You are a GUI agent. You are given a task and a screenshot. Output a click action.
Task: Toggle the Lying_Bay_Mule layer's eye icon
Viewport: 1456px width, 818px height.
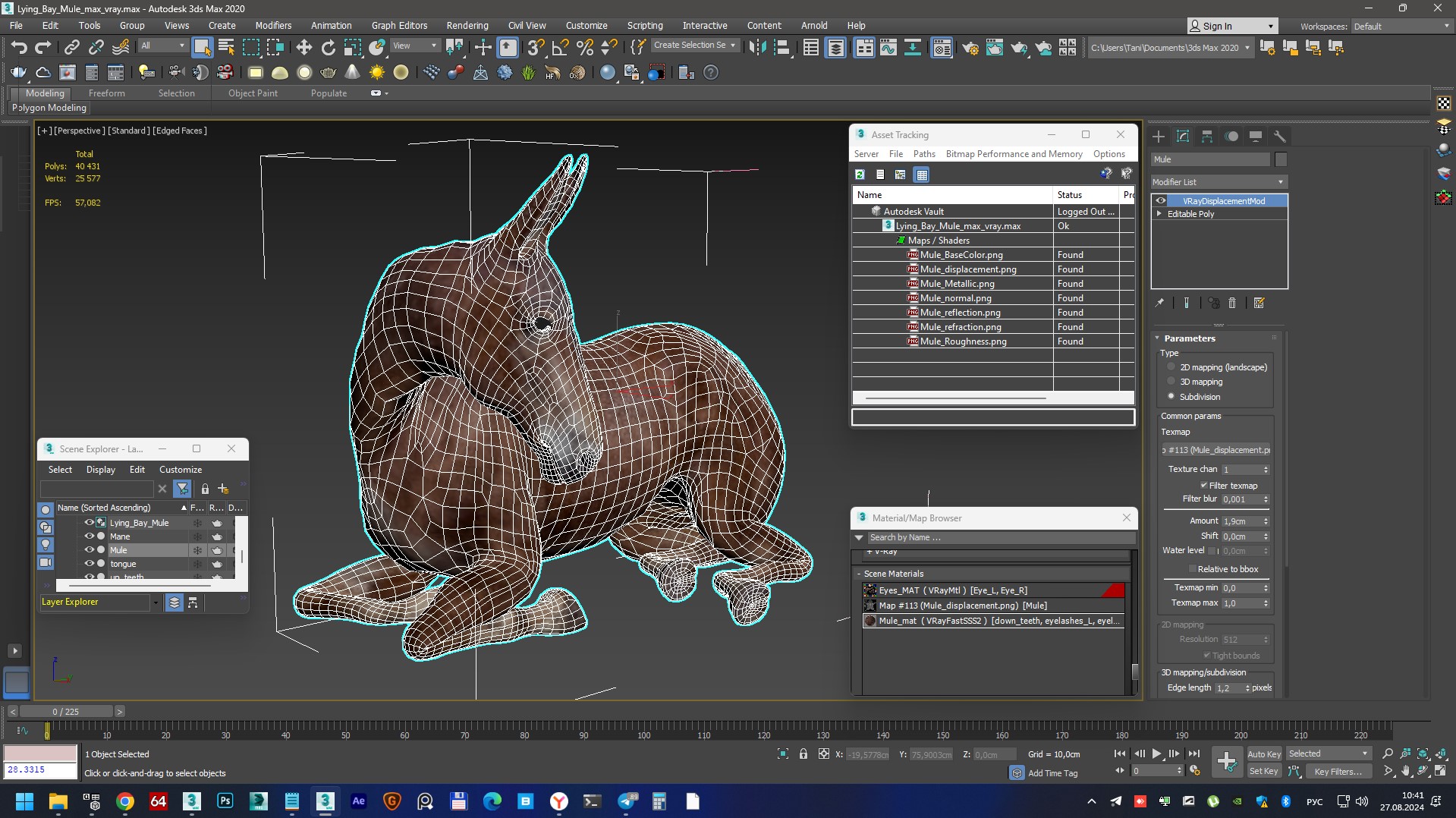89,523
